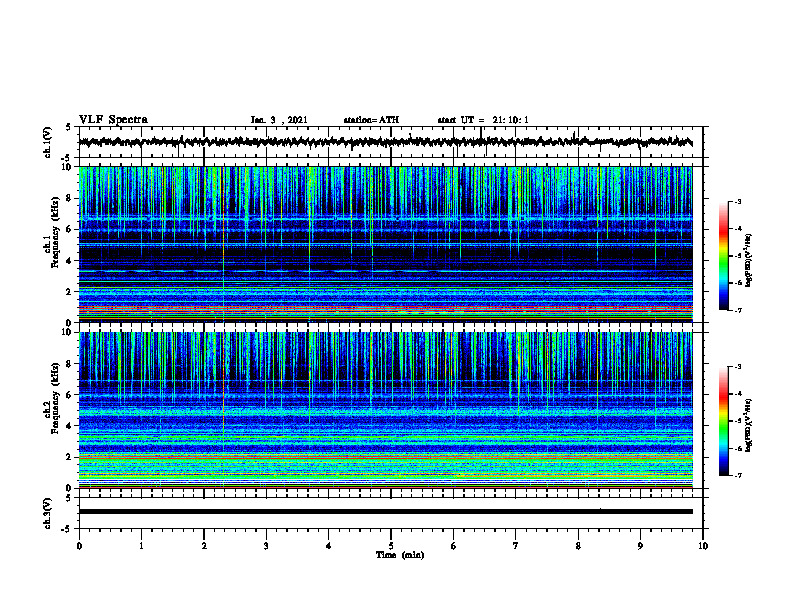Click the ch.1 colorbar 'log(PSD)(V²/Hz)' label

(x=749, y=261)
